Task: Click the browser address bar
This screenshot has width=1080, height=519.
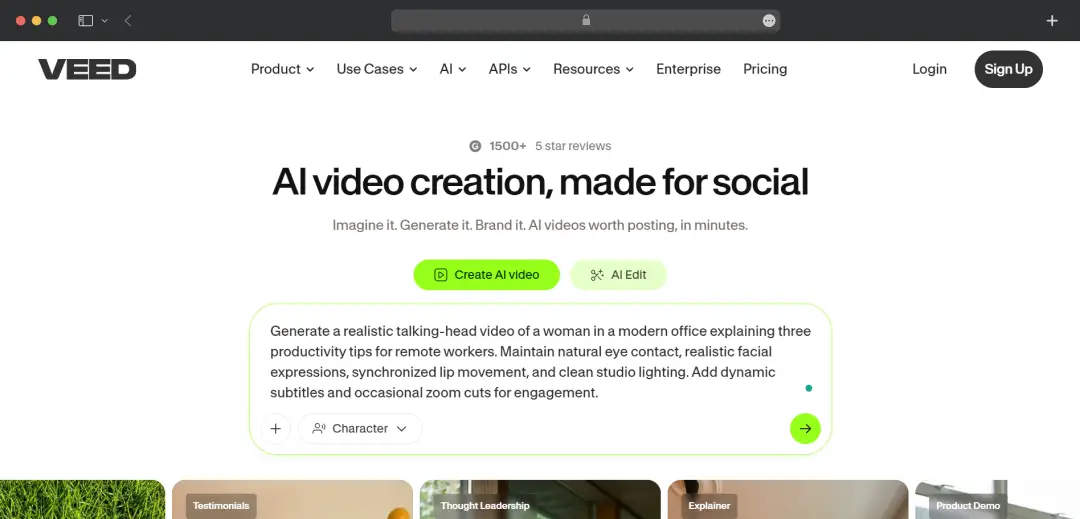Action: (585, 21)
